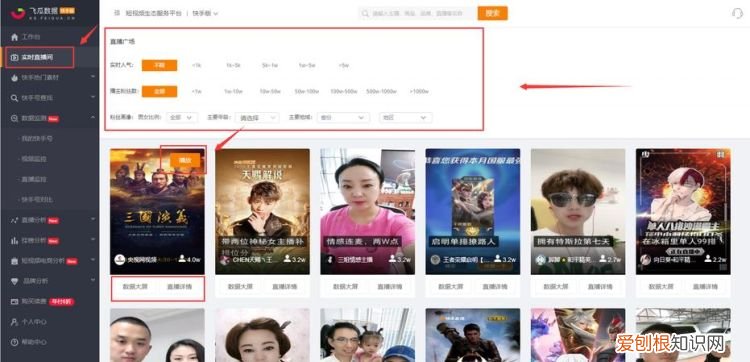Click the 短视频电商分析 sidebar icon
Image resolution: width=750 pixels, height=362 pixels.
(14, 261)
